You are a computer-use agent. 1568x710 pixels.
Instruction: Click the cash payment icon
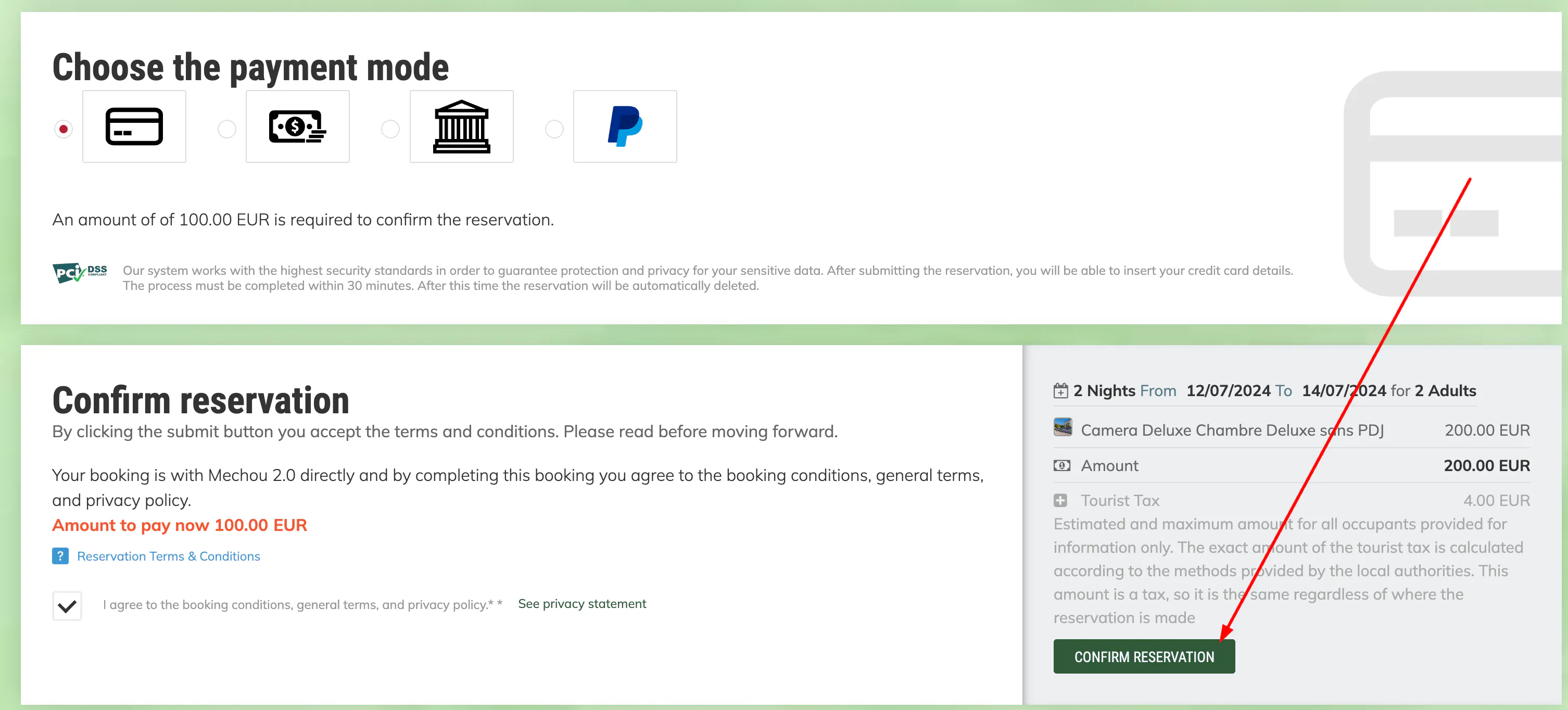pos(297,126)
